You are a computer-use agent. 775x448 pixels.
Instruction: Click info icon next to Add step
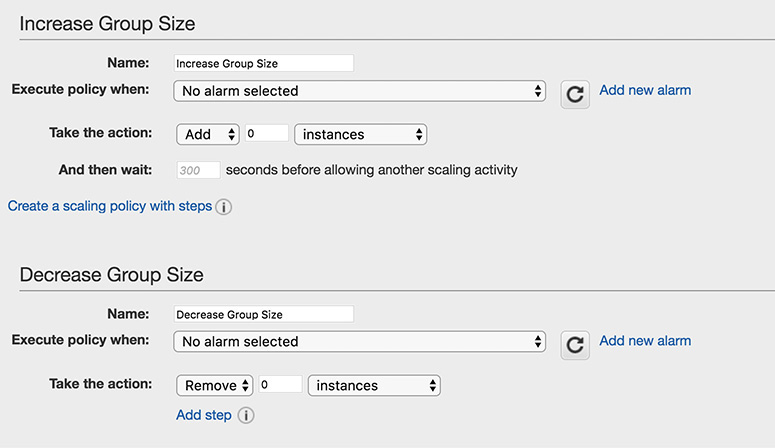246,415
